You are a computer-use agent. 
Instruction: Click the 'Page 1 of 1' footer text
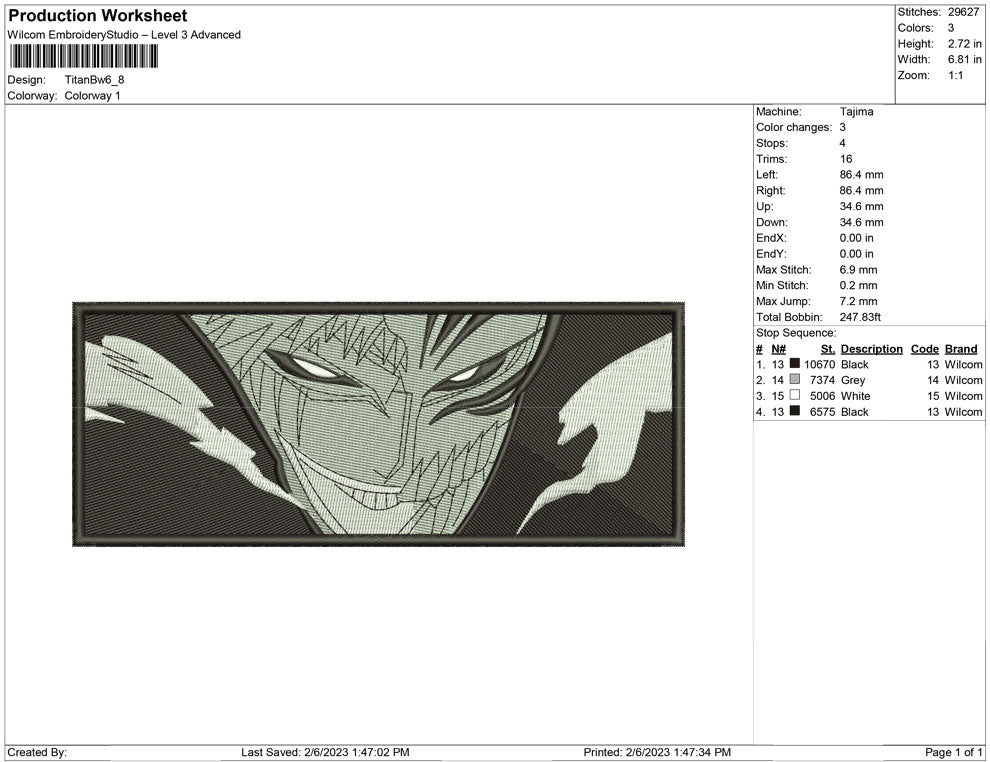coord(953,752)
